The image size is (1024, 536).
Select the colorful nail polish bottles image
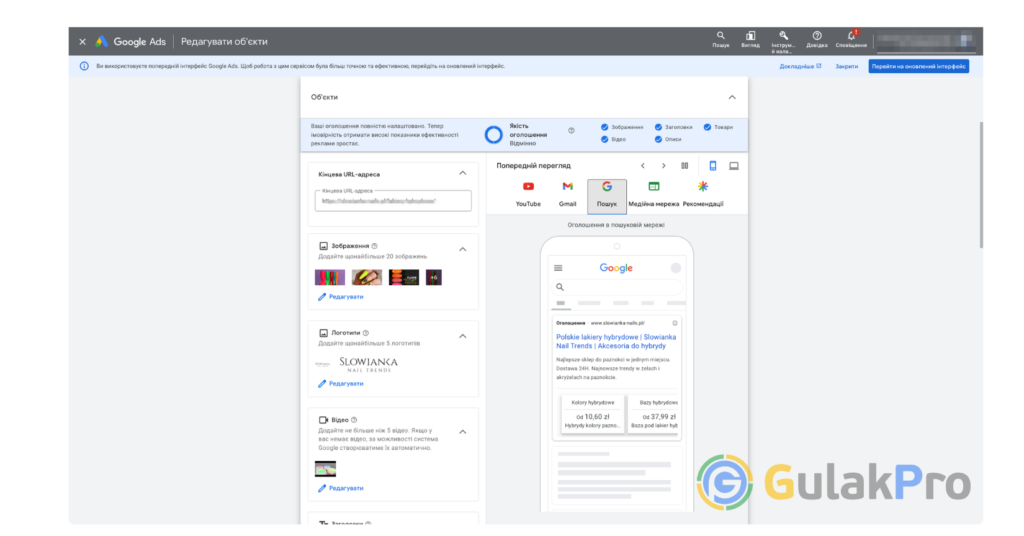point(330,277)
